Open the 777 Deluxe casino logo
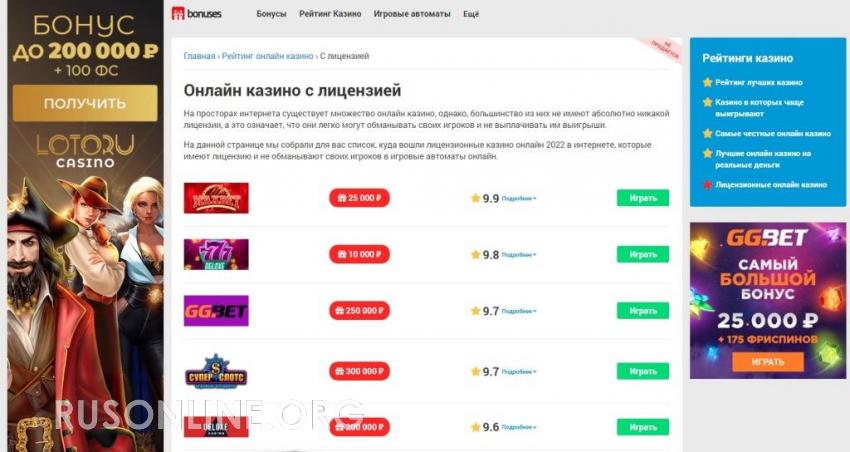This screenshot has height=452, width=850. (x=216, y=254)
